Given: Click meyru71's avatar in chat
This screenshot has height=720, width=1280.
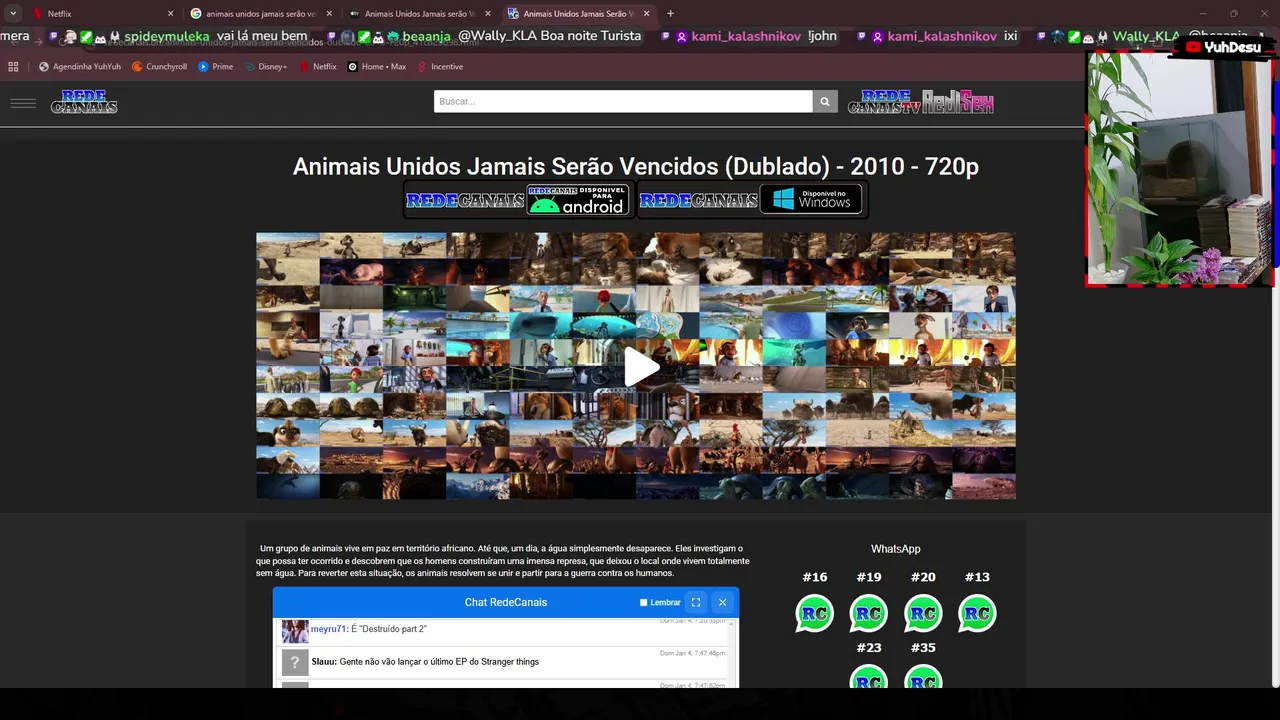Looking at the screenshot, I should (295, 631).
